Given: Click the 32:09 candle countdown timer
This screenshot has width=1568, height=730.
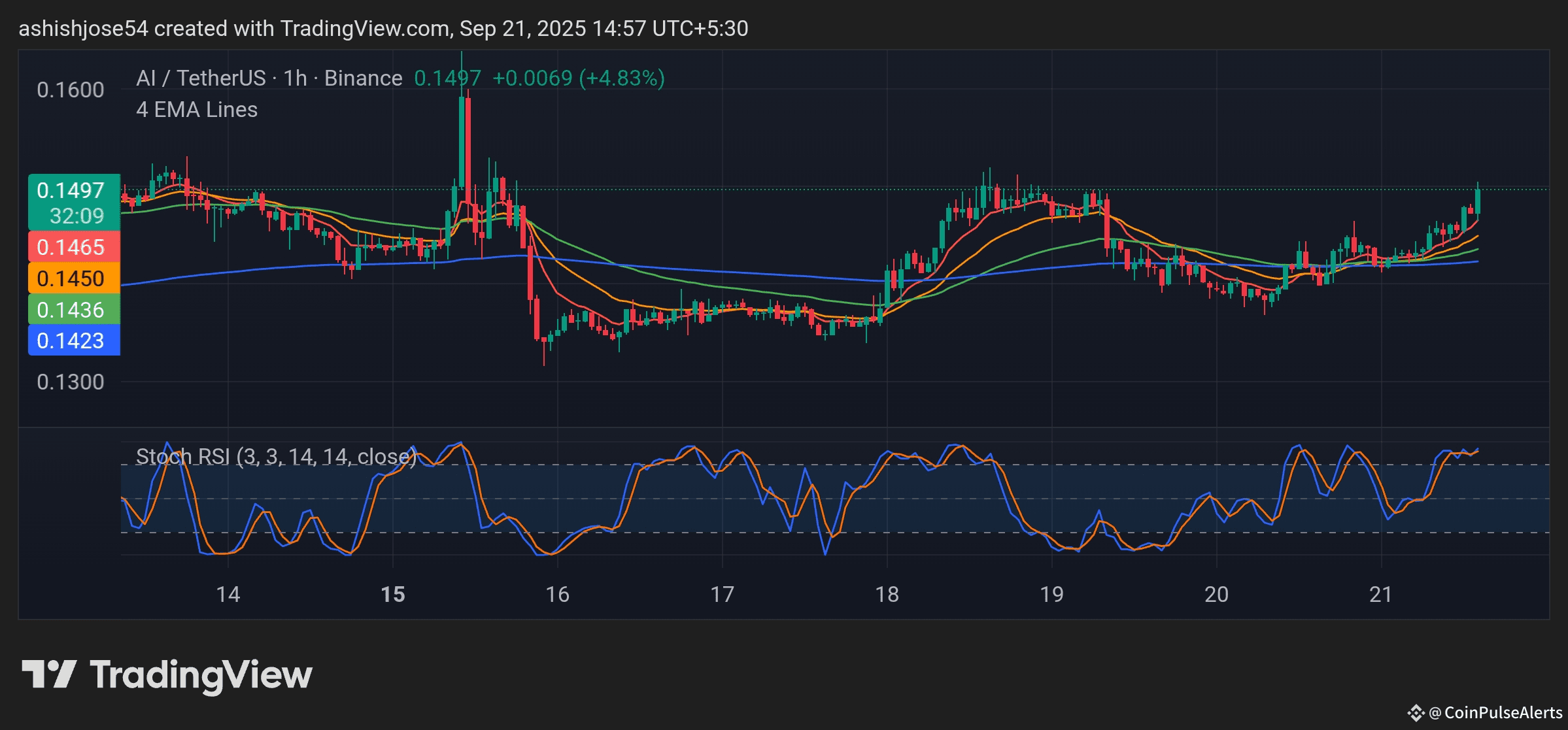Looking at the screenshot, I should [x=77, y=216].
